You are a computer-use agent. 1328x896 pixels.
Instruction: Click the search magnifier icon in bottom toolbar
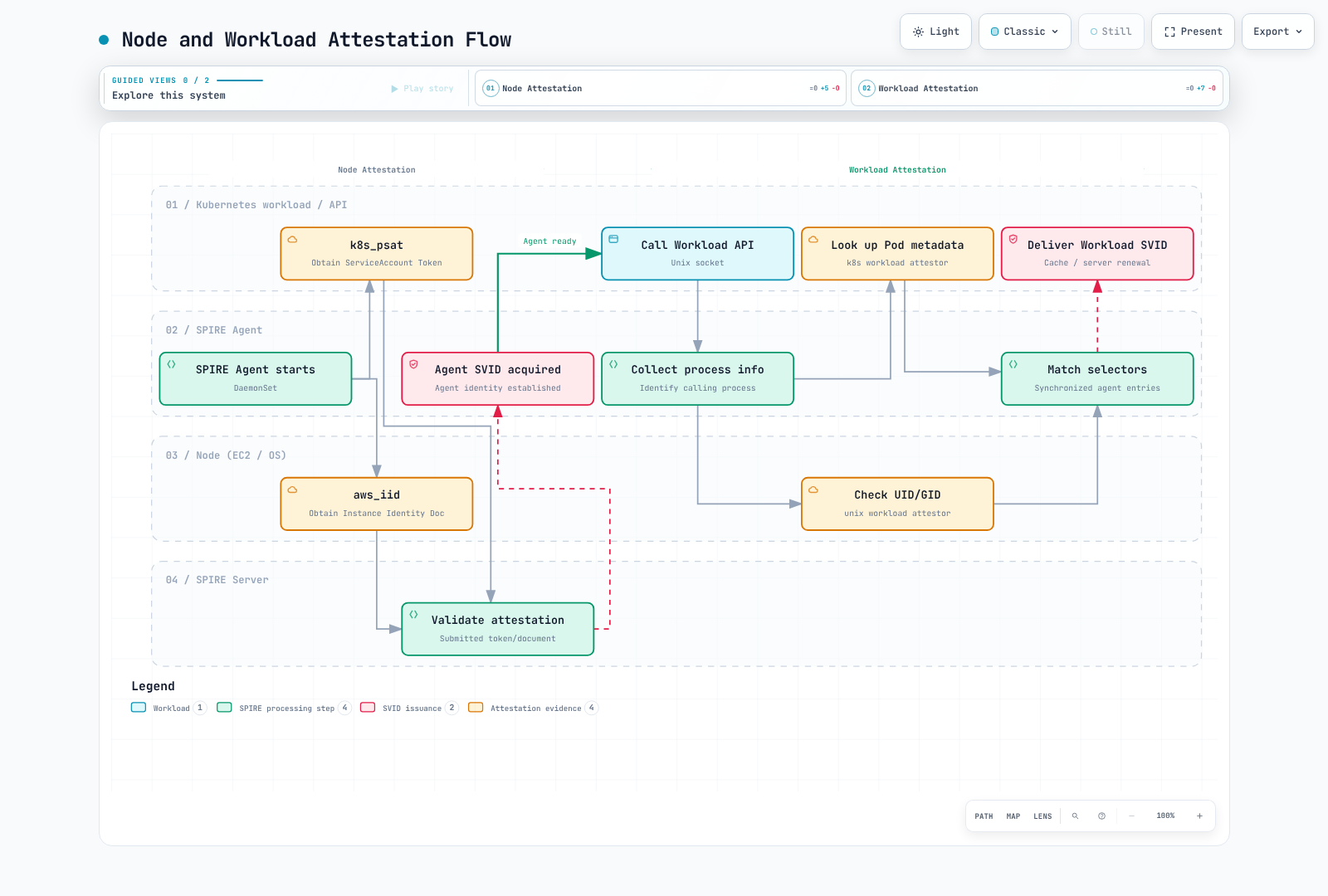tap(1075, 816)
